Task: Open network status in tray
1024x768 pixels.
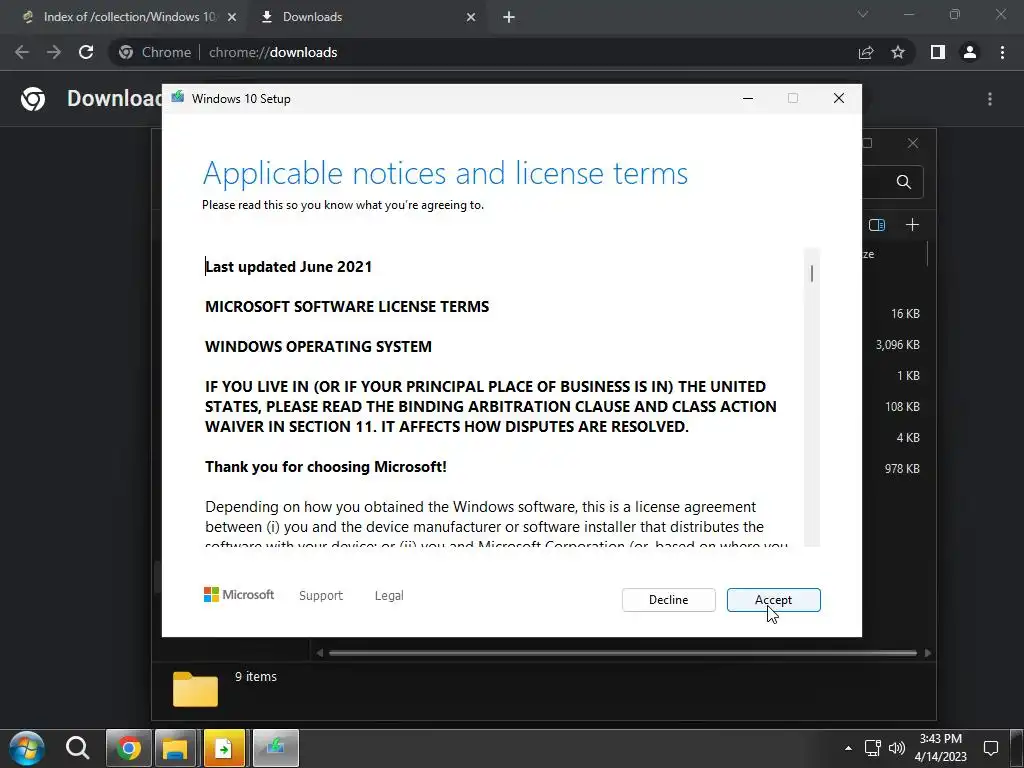Action: 872,748
